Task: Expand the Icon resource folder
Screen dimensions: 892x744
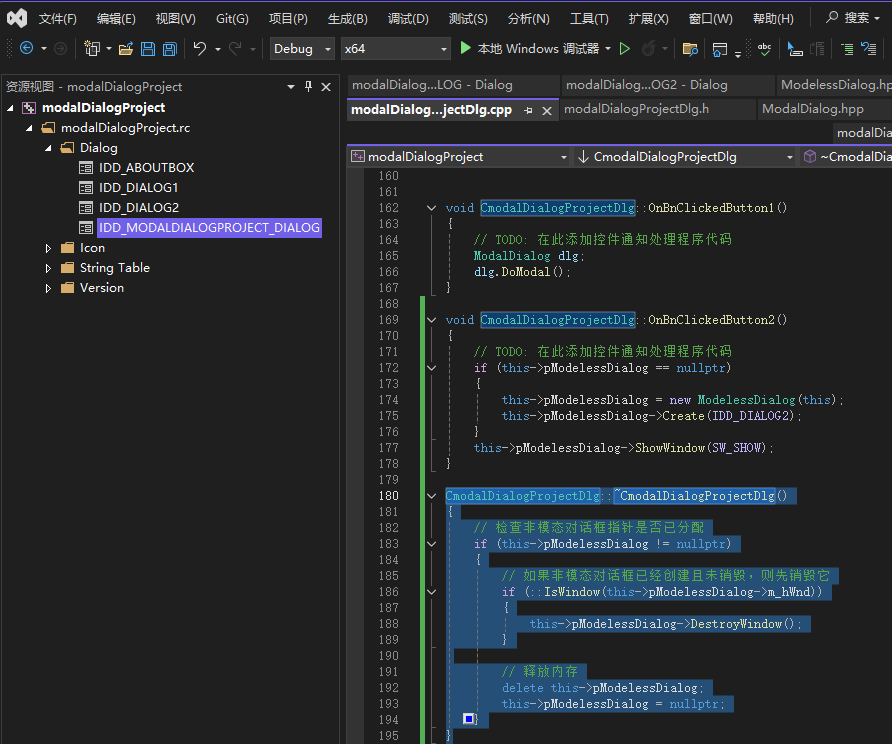Action: [48, 248]
